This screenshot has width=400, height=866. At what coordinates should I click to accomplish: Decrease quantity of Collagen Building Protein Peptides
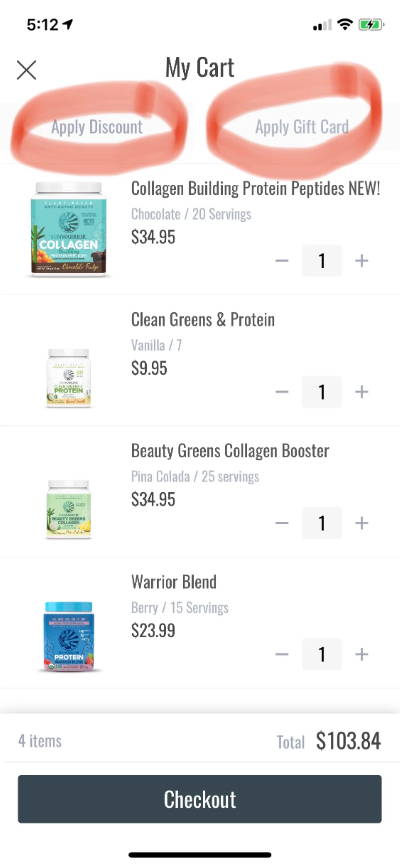282,261
